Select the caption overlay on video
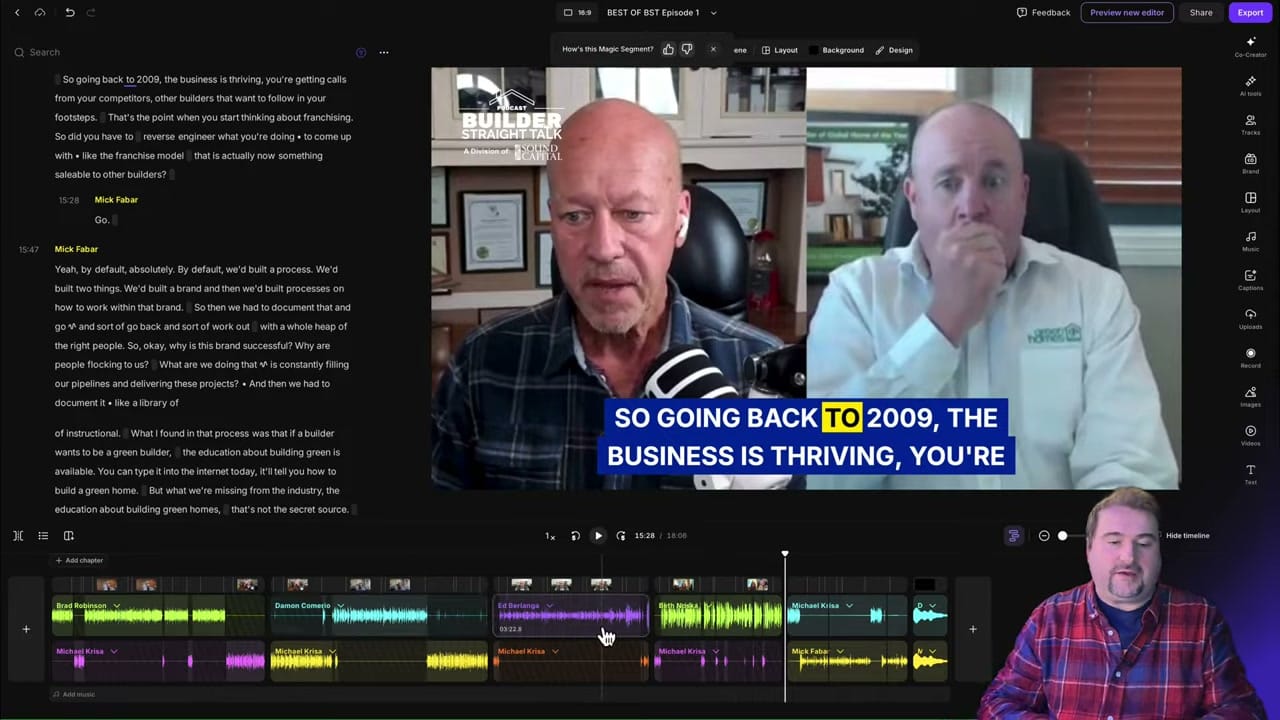This screenshot has width=1280, height=720. click(806, 436)
